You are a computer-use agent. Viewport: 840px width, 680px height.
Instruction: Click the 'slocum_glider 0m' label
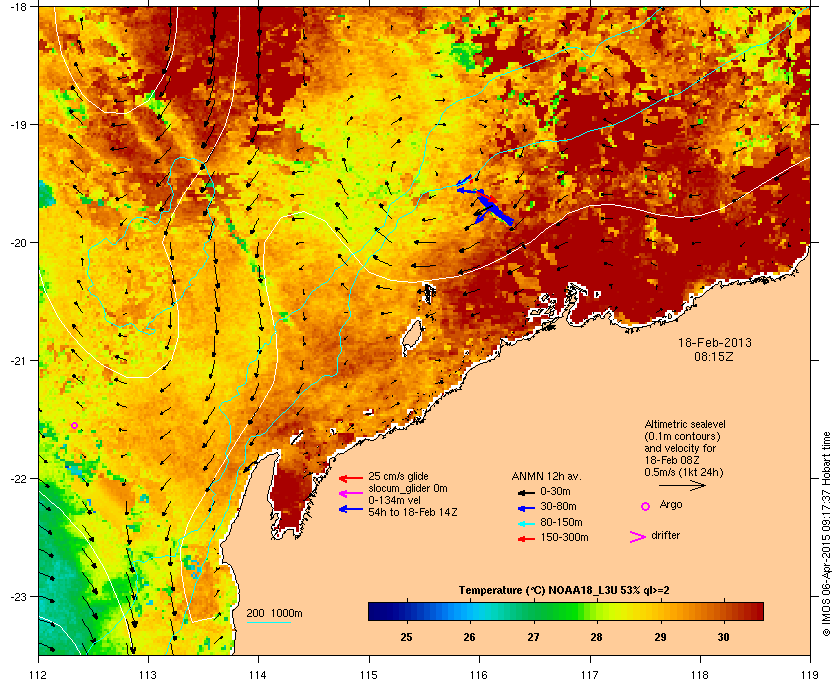pos(408,488)
